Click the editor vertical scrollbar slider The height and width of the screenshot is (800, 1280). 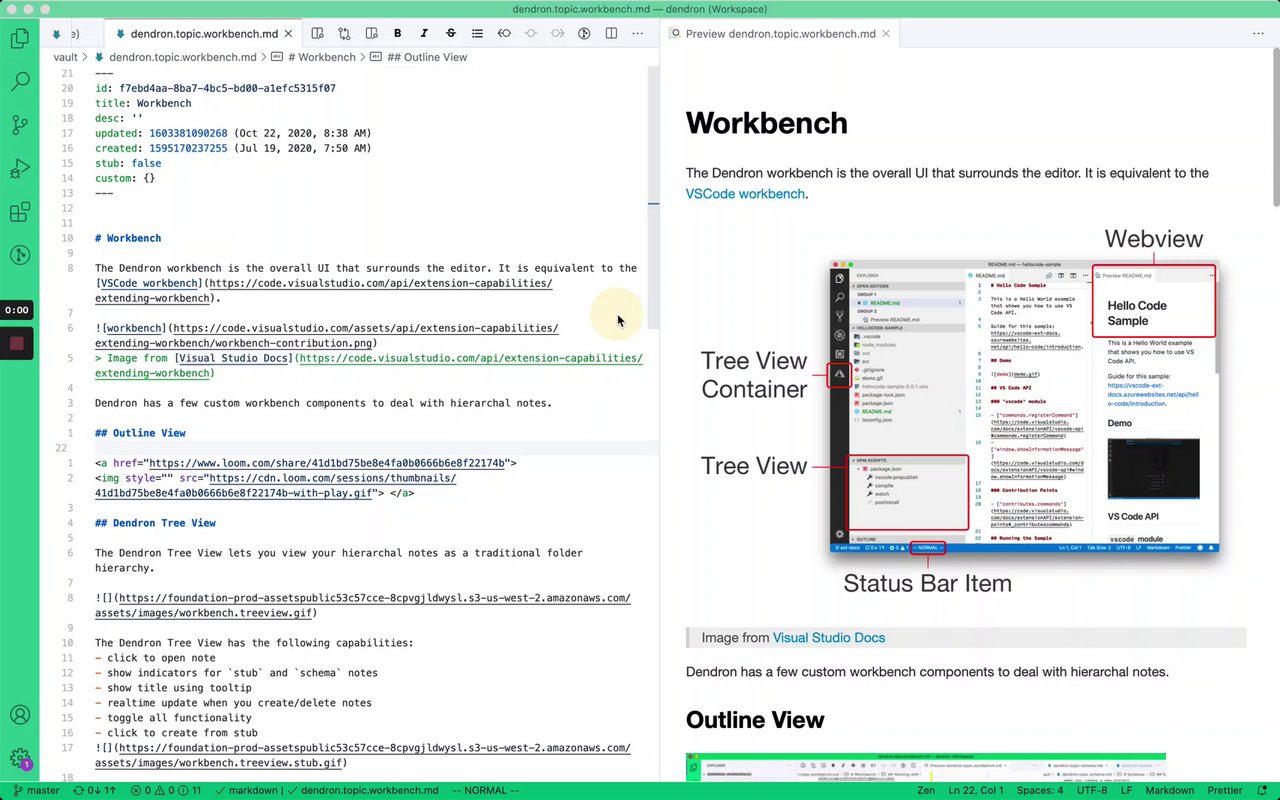pyautogui.click(x=654, y=197)
